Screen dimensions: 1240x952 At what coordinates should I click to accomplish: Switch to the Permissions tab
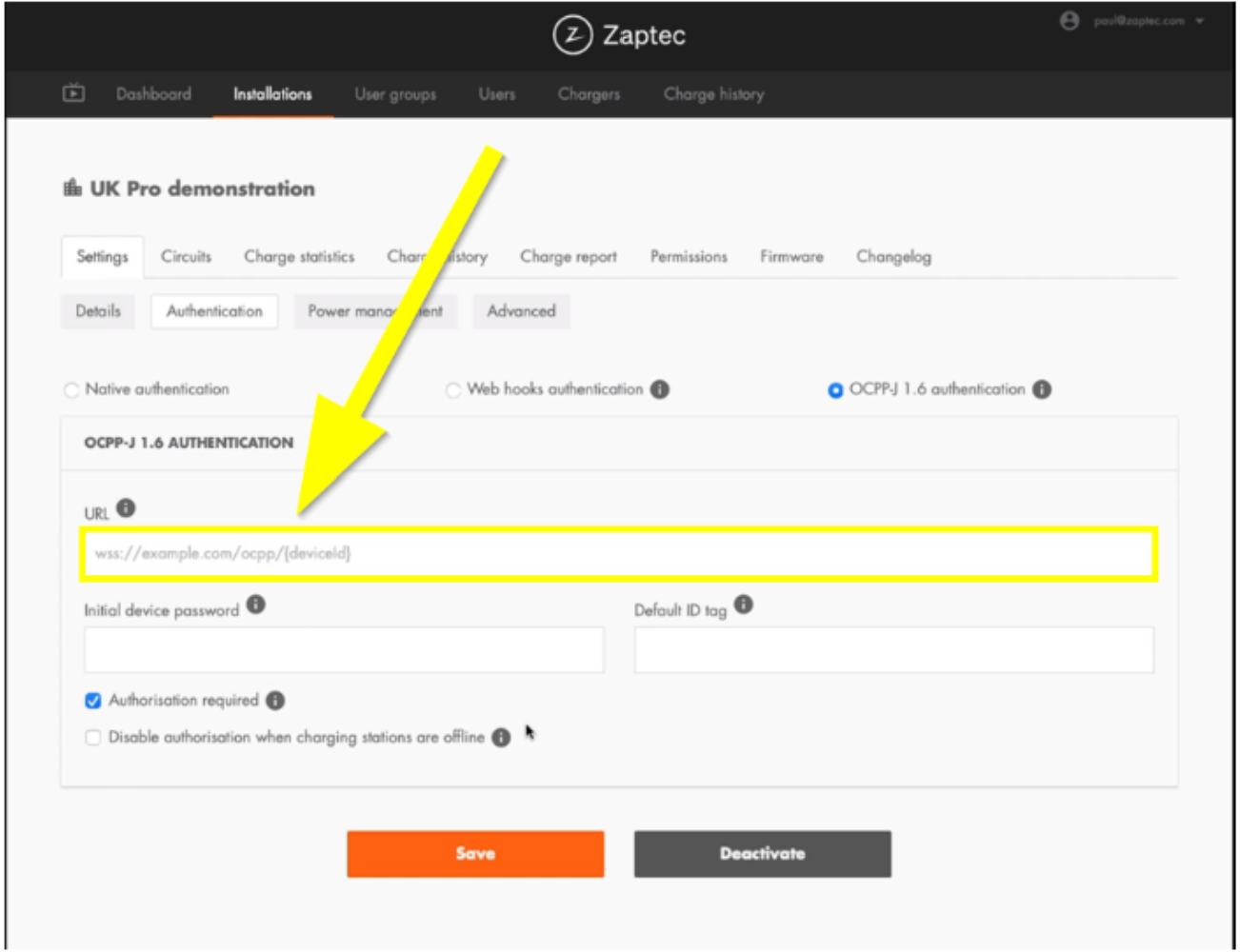(x=689, y=257)
